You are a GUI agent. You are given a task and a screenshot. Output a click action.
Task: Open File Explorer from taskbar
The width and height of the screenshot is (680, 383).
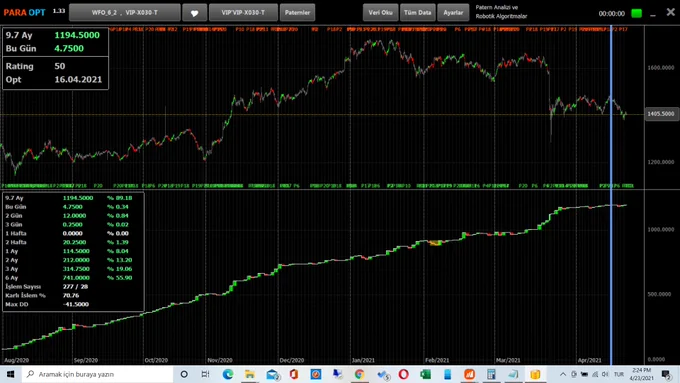(250, 374)
